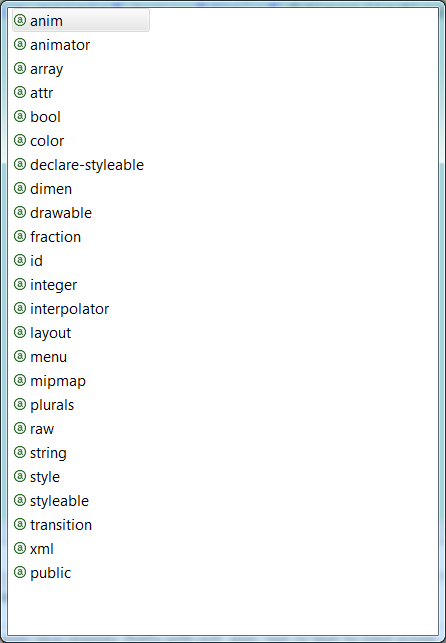Click the icon beside plurals
Image resolution: width=446 pixels, height=643 pixels.
pos(20,404)
